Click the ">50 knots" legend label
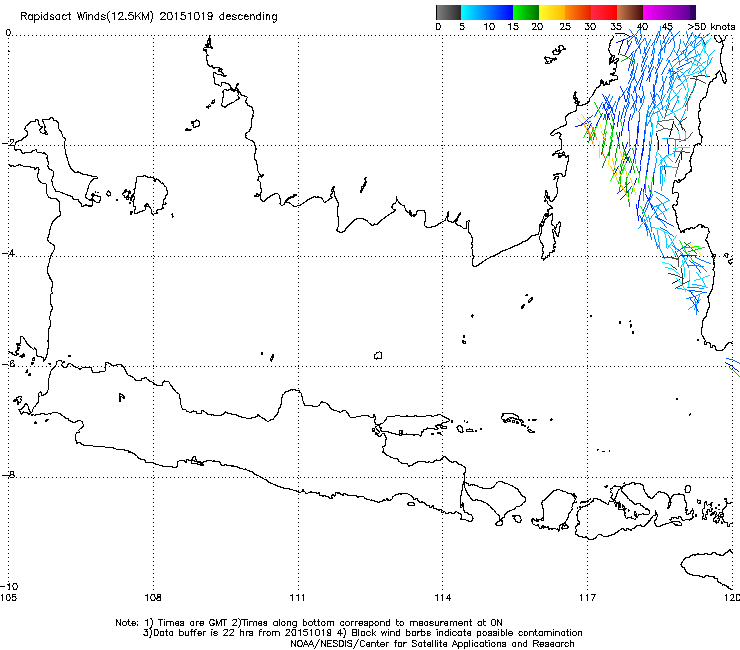 pos(711,27)
